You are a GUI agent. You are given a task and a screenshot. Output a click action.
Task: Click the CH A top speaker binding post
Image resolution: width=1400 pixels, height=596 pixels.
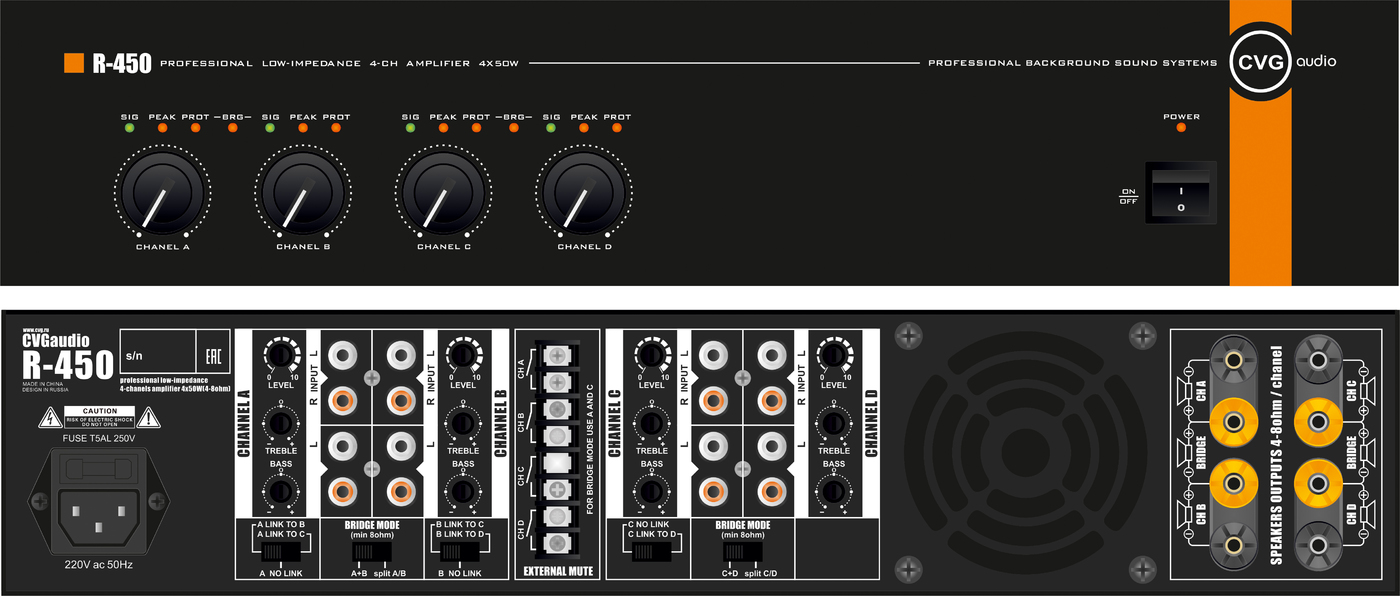(1234, 360)
